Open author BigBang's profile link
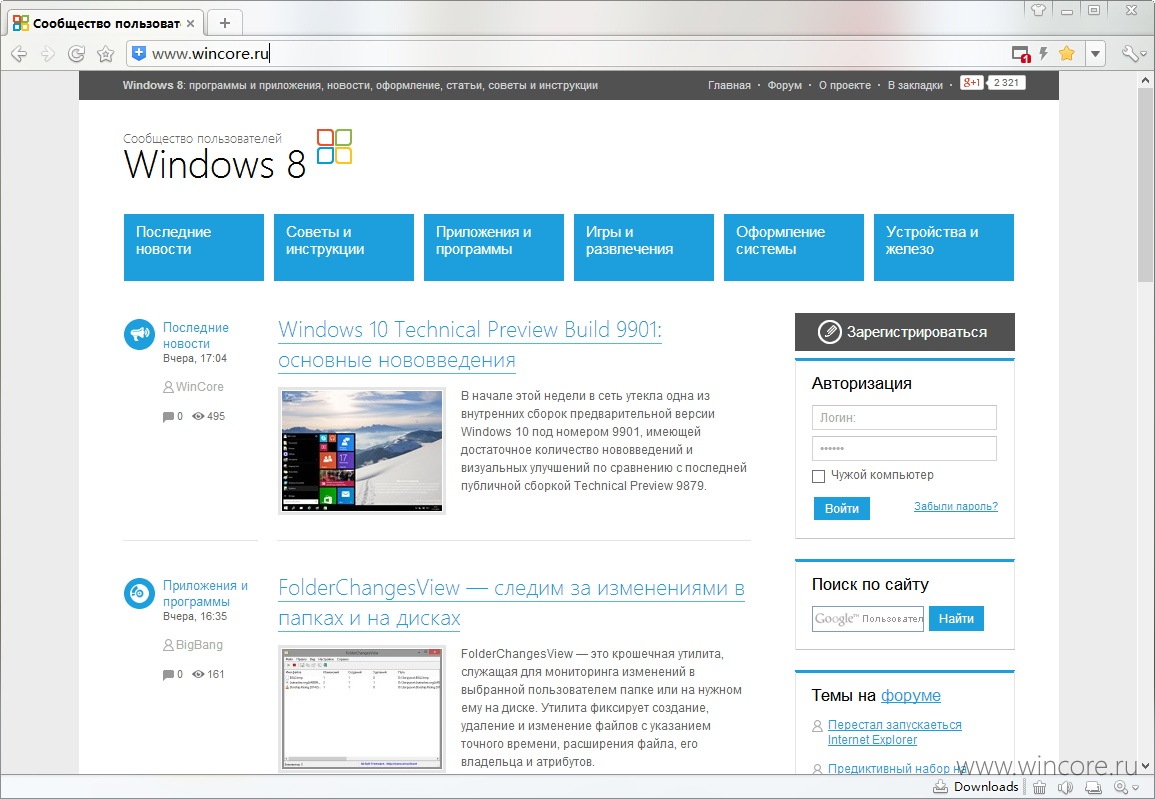 tap(199, 644)
